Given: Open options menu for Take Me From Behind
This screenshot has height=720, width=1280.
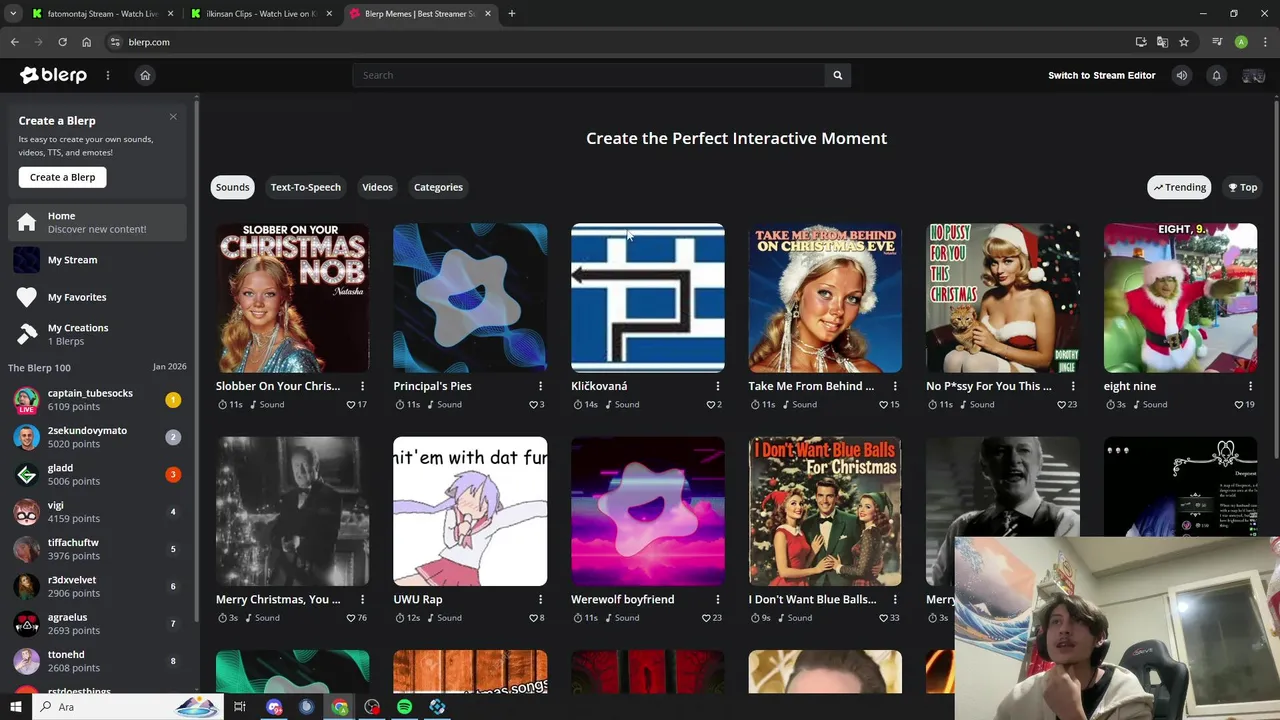Looking at the screenshot, I should pos(895,386).
